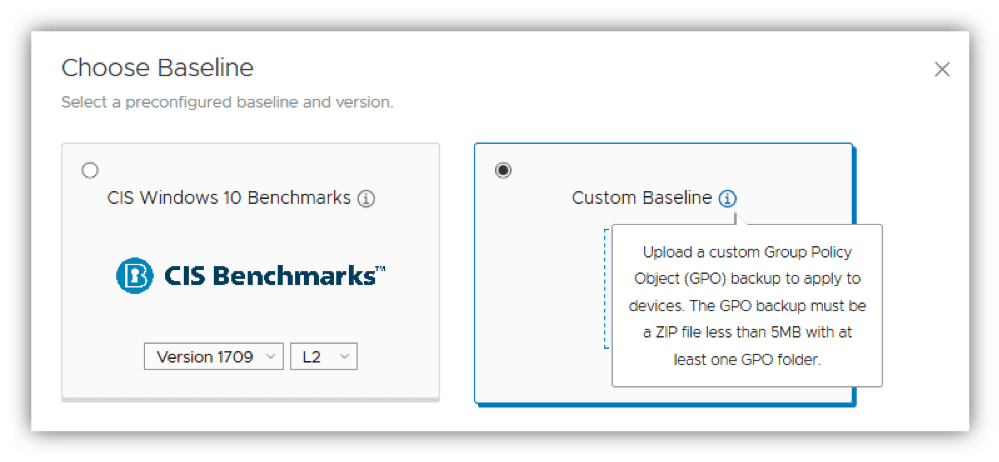Viewport: 999px width, 462px height.
Task: Open the Version 1709 dropdown
Action: [x=214, y=357]
